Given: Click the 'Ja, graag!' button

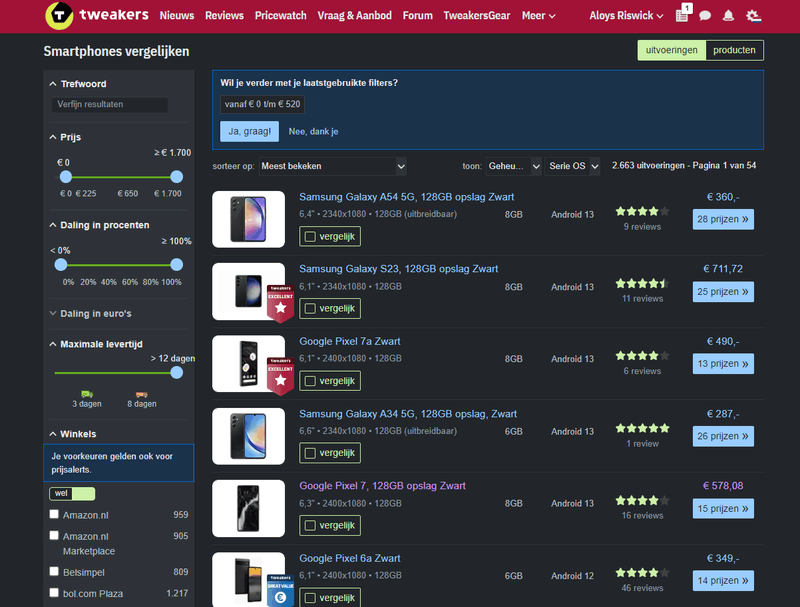Looking at the screenshot, I should [x=249, y=132].
